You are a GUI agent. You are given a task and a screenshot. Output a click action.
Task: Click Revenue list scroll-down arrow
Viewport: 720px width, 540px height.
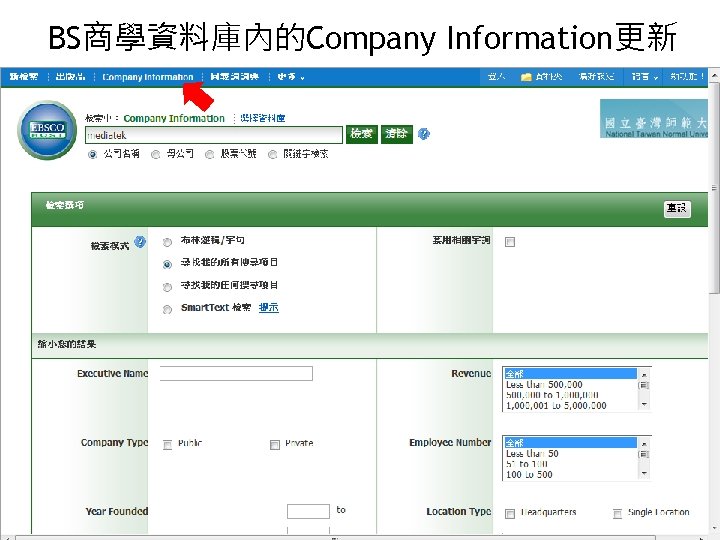coord(644,405)
